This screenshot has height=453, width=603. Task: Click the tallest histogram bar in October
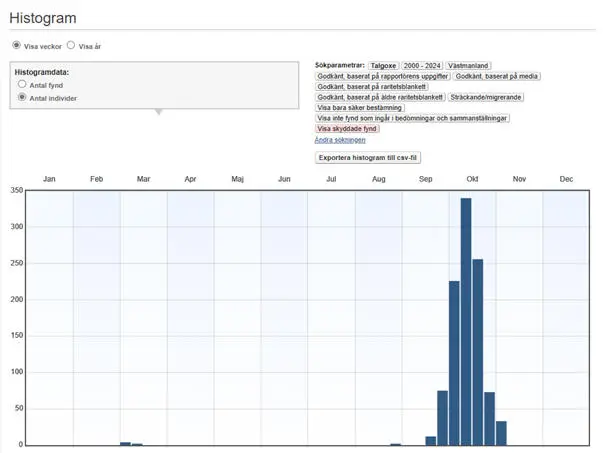point(466,320)
